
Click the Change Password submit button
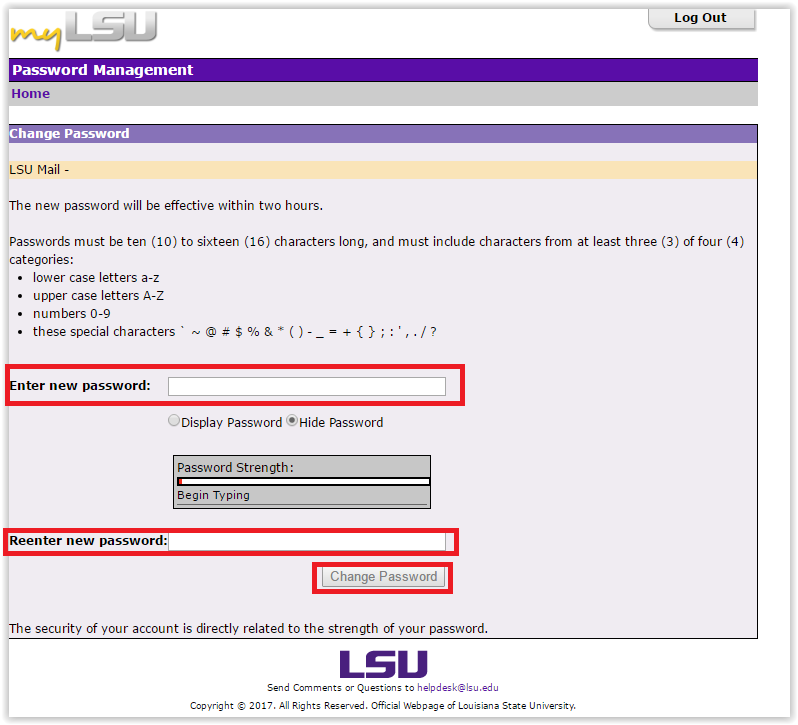[x=383, y=577]
